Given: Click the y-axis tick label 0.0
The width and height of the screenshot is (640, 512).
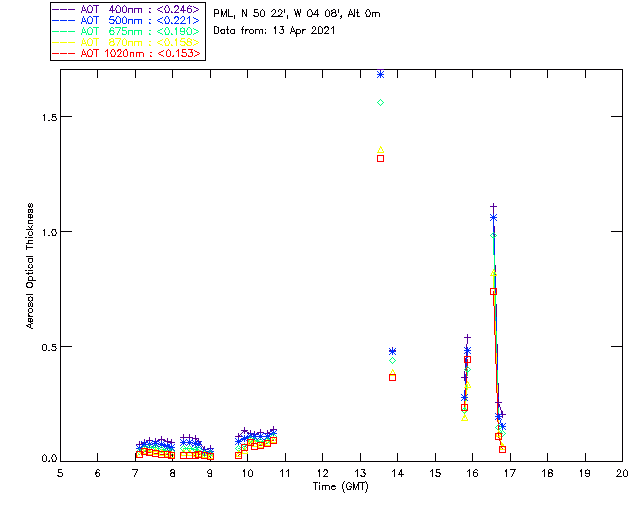Looking at the screenshot, I should (x=49, y=459).
